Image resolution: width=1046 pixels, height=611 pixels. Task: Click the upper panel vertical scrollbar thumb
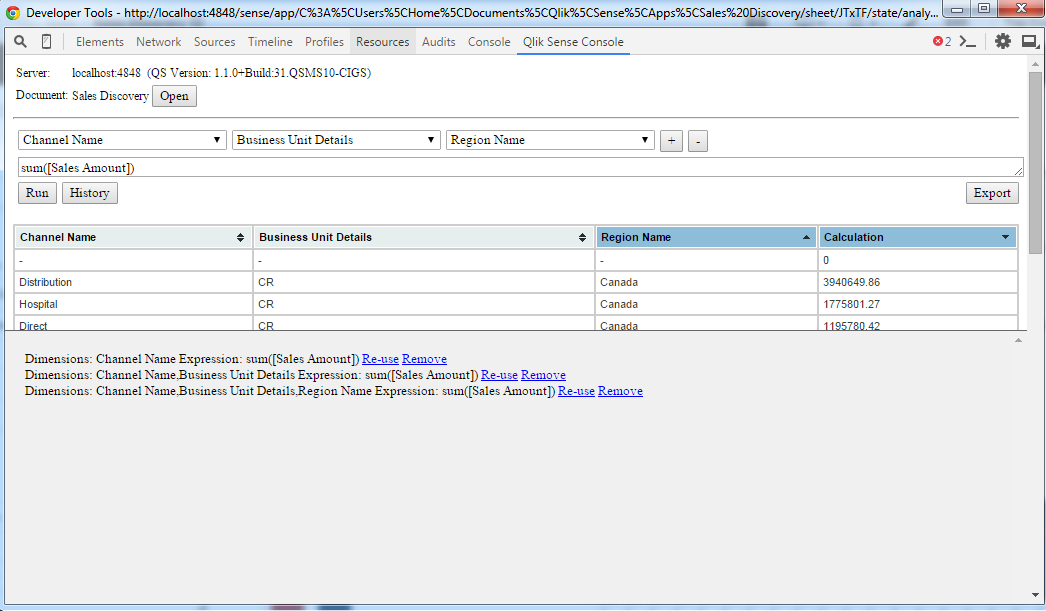click(x=1035, y=163)
